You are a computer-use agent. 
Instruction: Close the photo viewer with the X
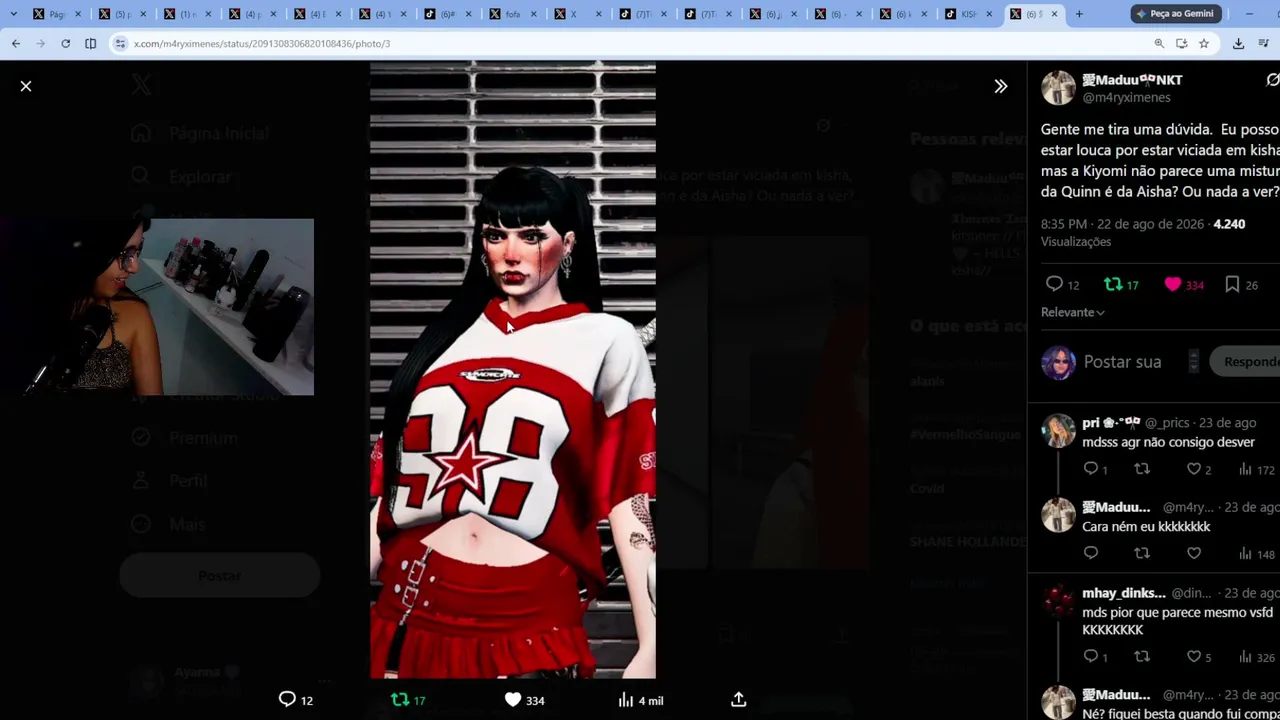pos(26,86)
